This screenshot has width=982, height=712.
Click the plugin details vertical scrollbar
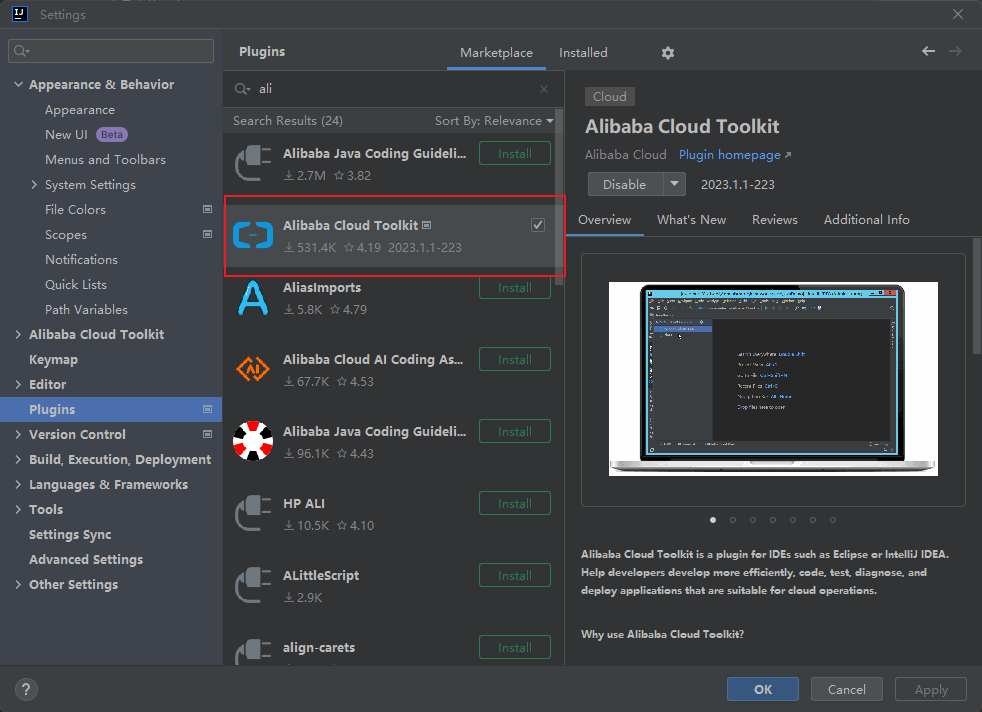pyautogui.click(x=977, y=296)
